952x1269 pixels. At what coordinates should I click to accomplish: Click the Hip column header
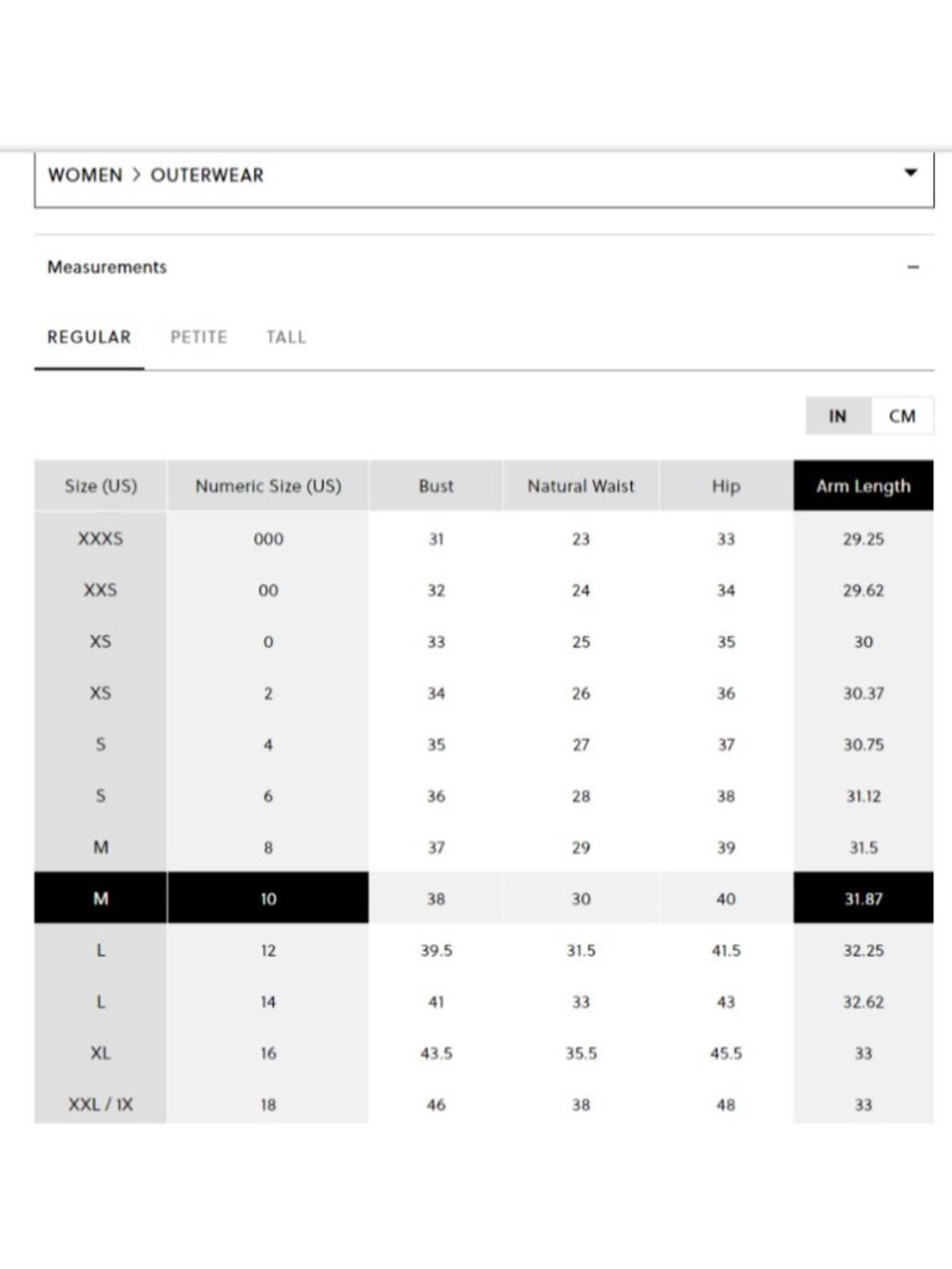725,486
